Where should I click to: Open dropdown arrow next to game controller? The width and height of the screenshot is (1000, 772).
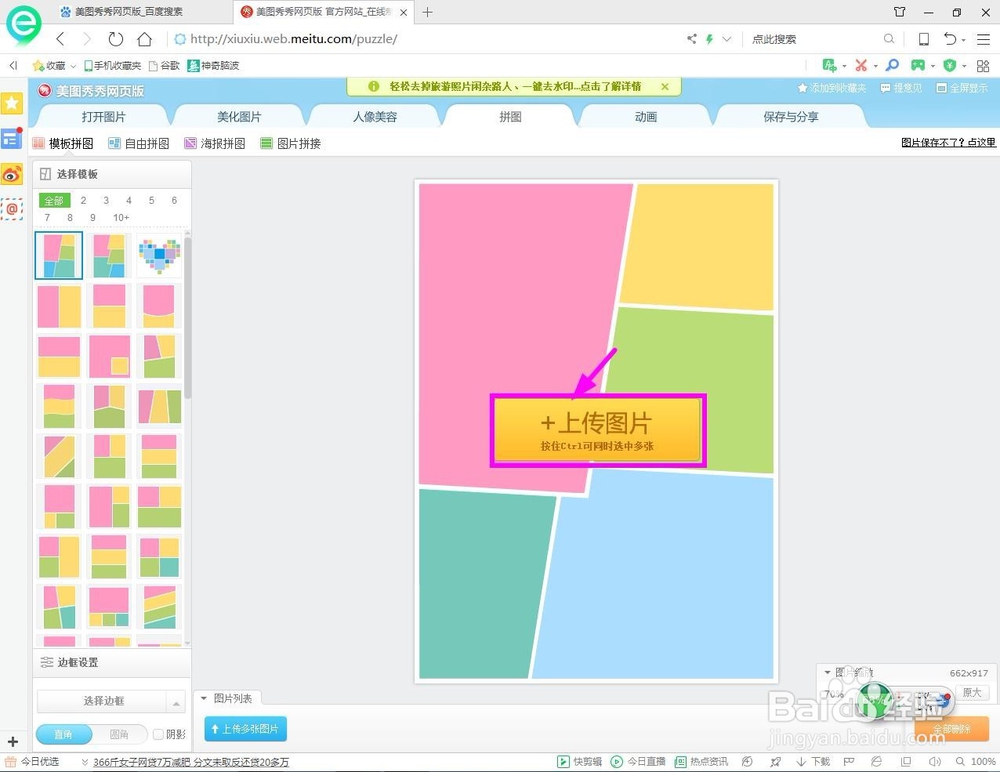(932, 66)
